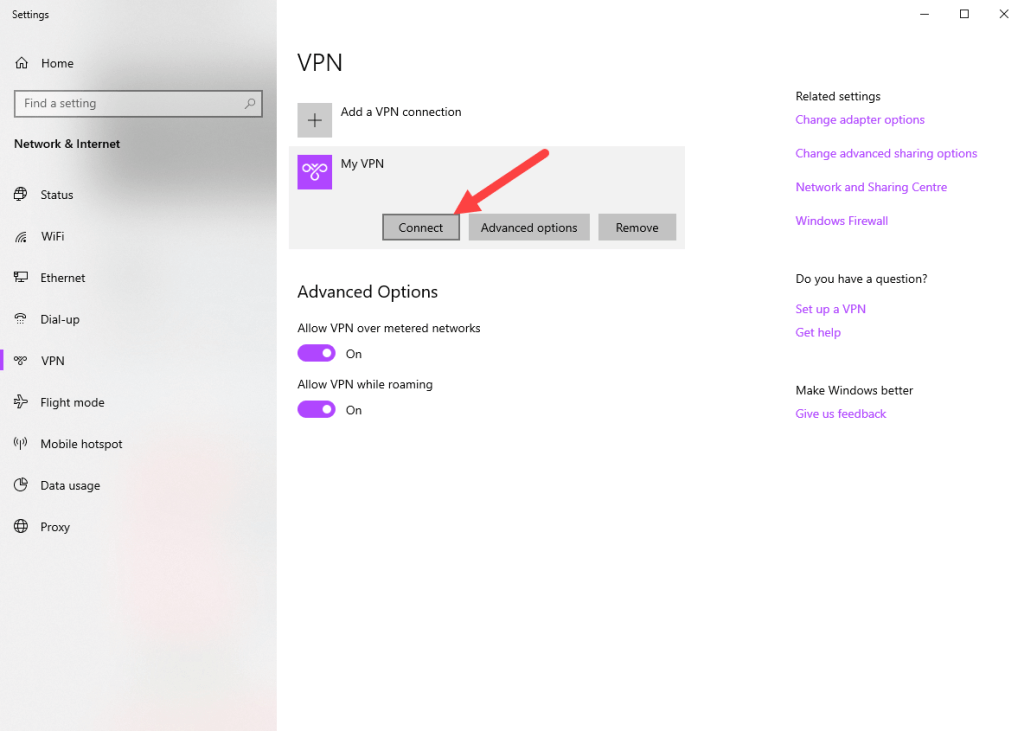Remove the My VPN connection
The image size is (1024, 731).
click(x=637, y=228)
